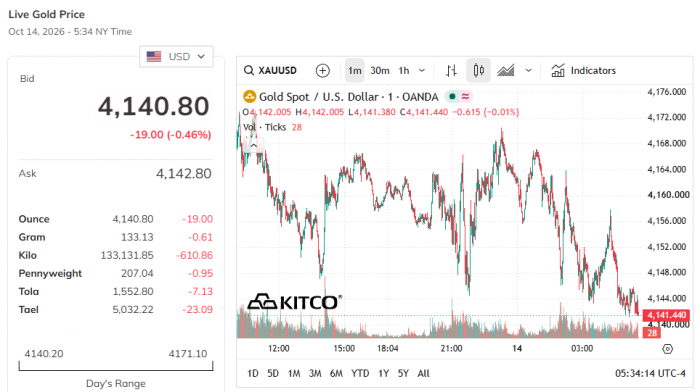This screenshot has height=392, width=700.
Task: Click the Gram price 133.13
Action: pyautogui.click(x=137, y=237)
